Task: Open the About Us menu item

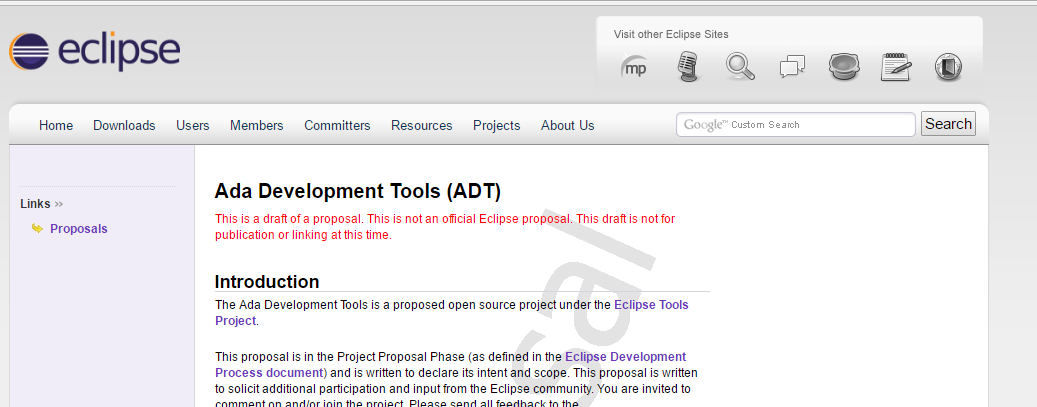Action: [x=567, y=126]
